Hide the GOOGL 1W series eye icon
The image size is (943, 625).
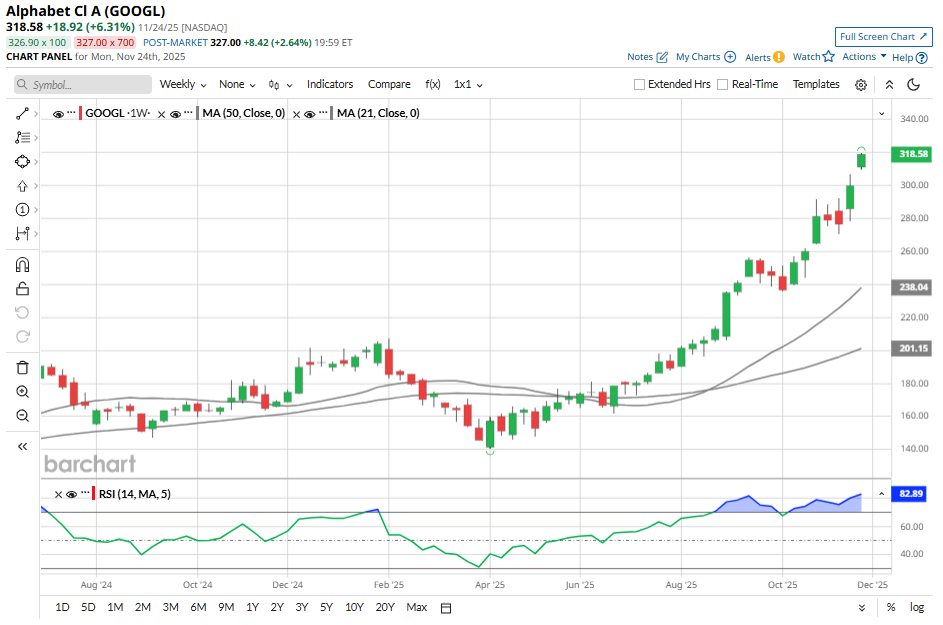pos(58,114)
